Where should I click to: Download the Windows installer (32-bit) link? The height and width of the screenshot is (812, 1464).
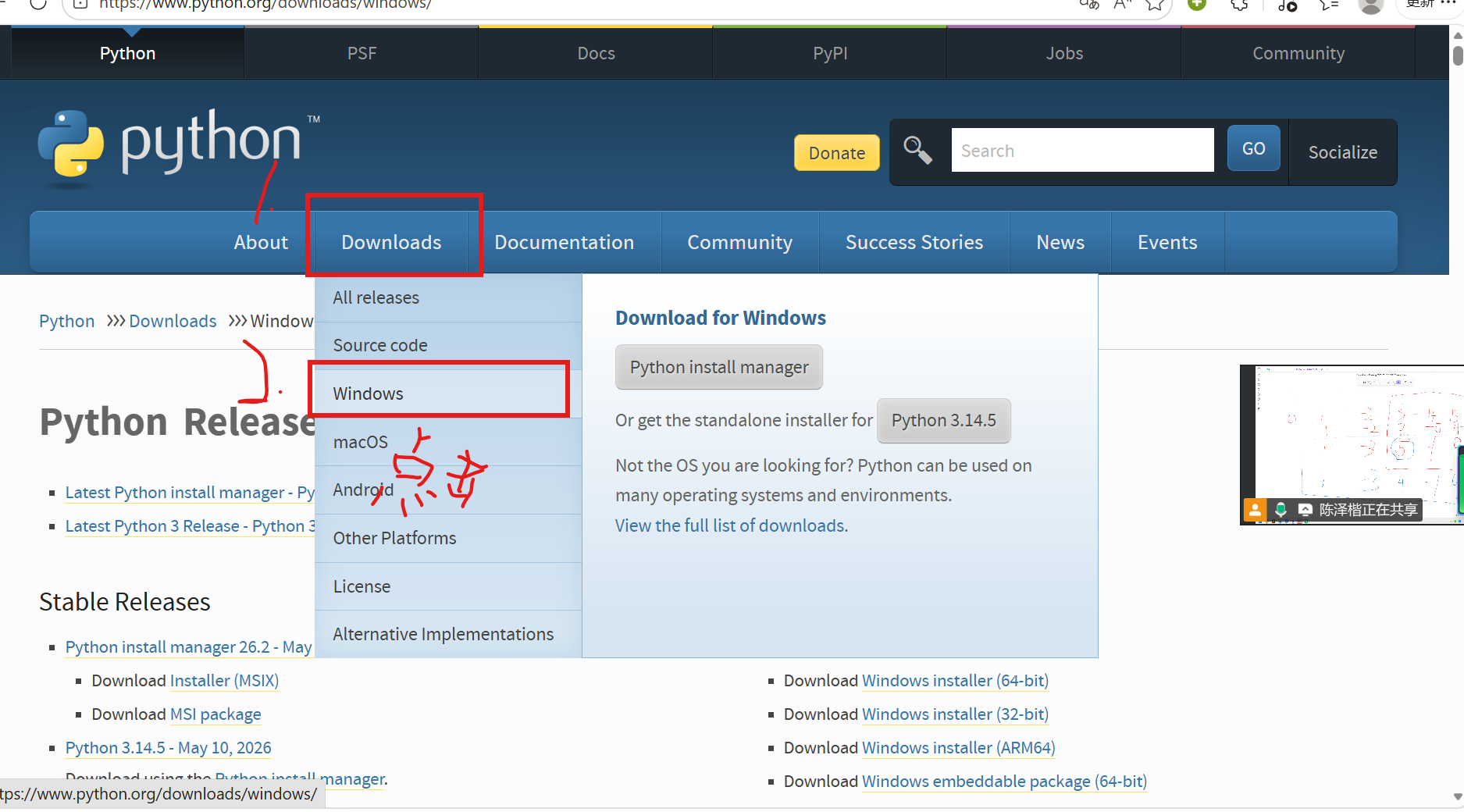click(955, 714)
